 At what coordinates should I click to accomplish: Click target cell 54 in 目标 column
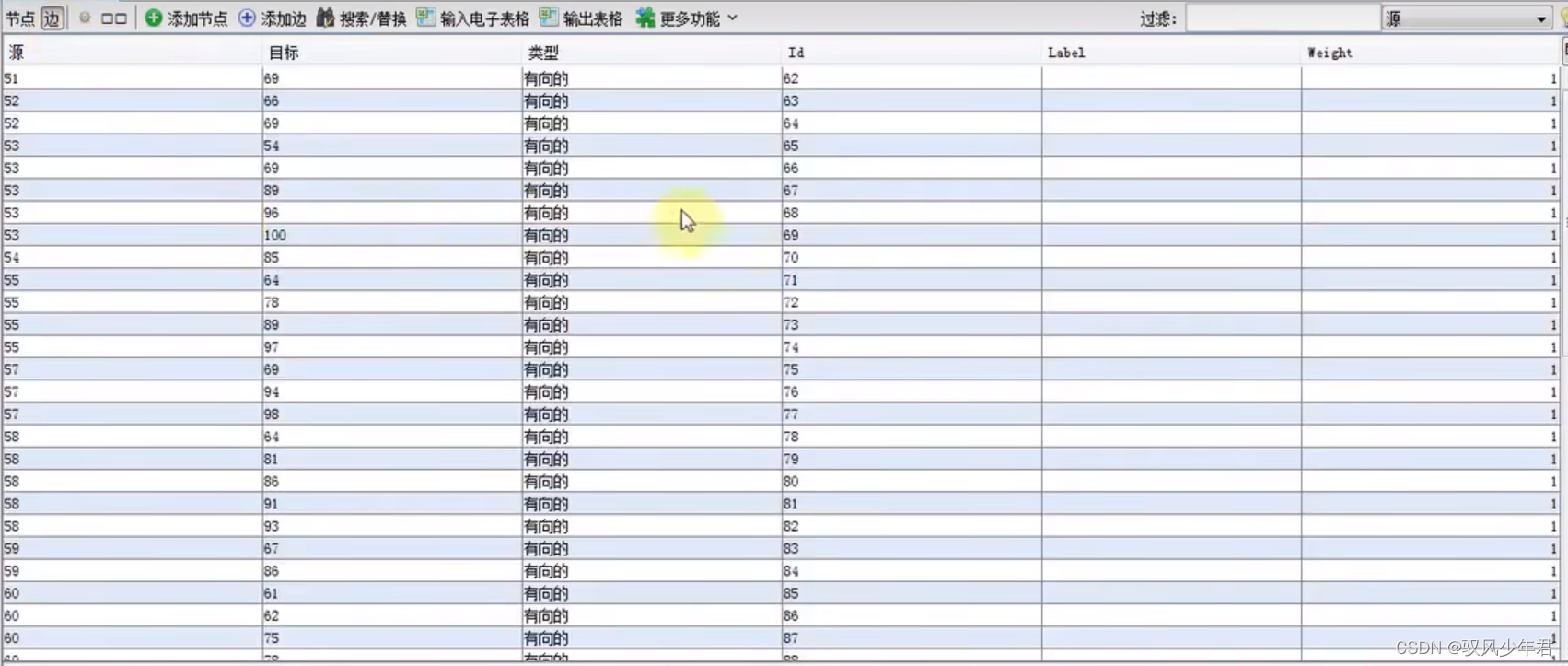391,146
